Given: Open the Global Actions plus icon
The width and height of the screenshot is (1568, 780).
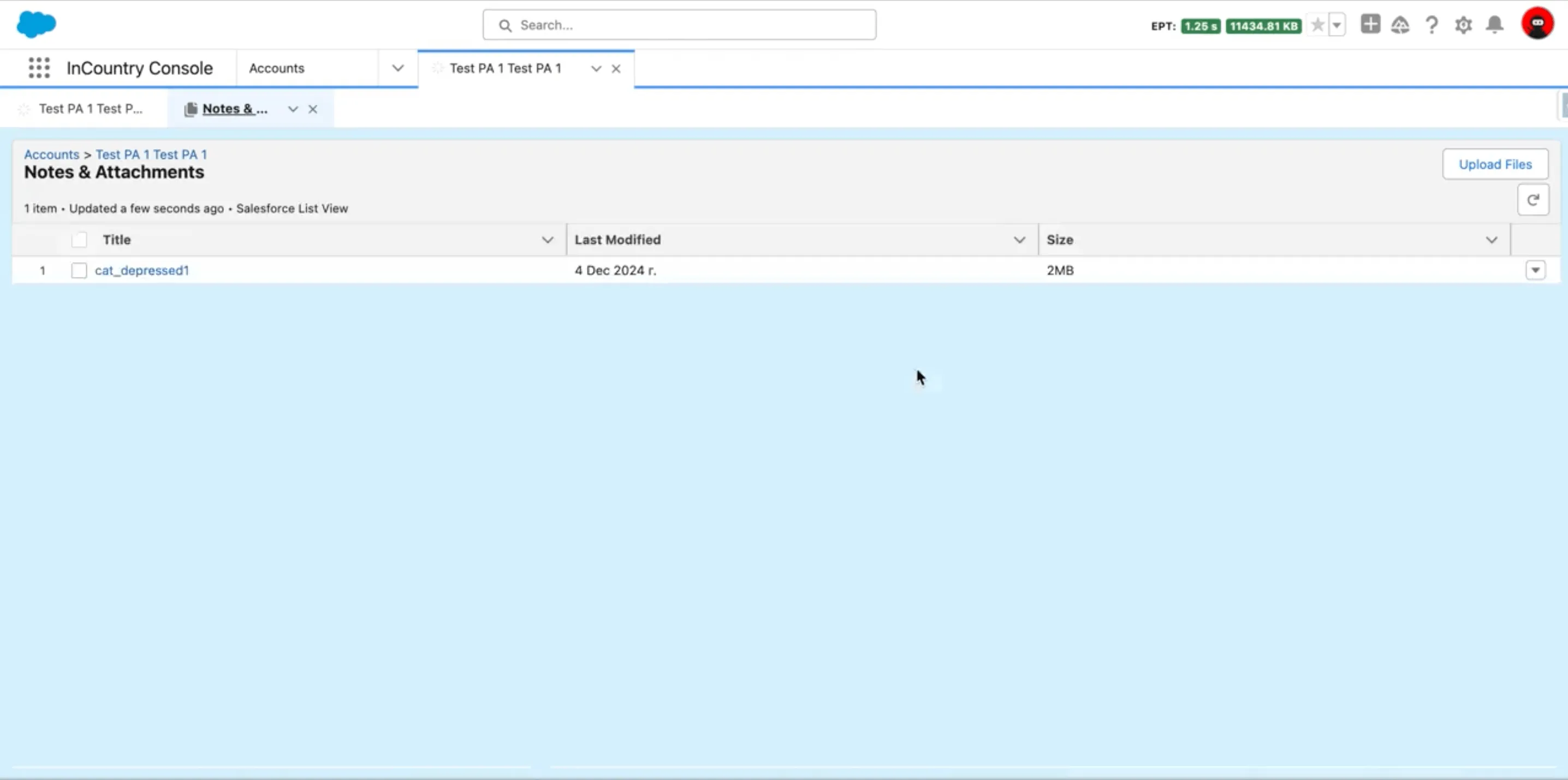Looking at the screenshot, I should [1370, 25].
